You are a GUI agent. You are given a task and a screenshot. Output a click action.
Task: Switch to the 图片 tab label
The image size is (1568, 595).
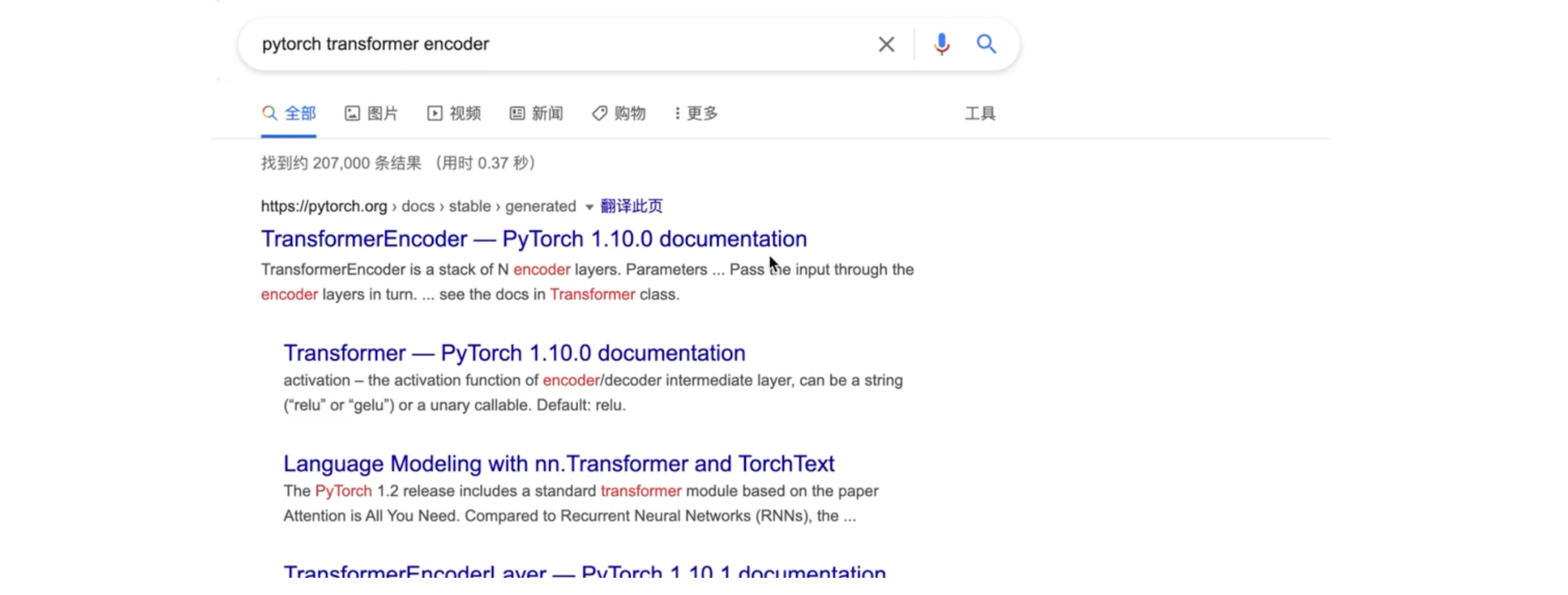click(382, 113)
